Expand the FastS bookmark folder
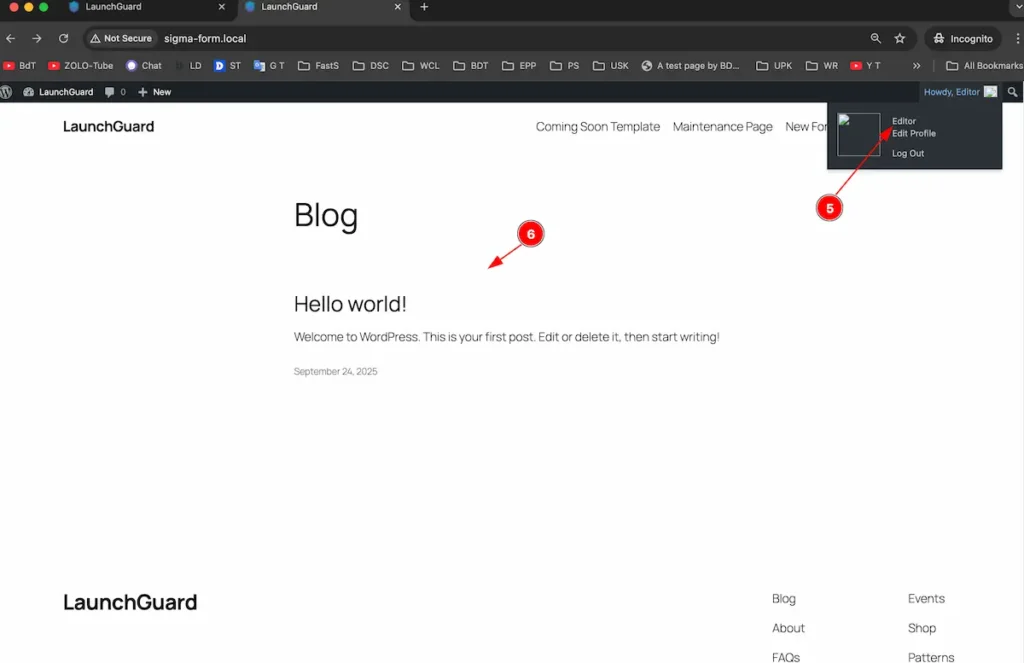The image size is (1024, 663). click(319, 65)
